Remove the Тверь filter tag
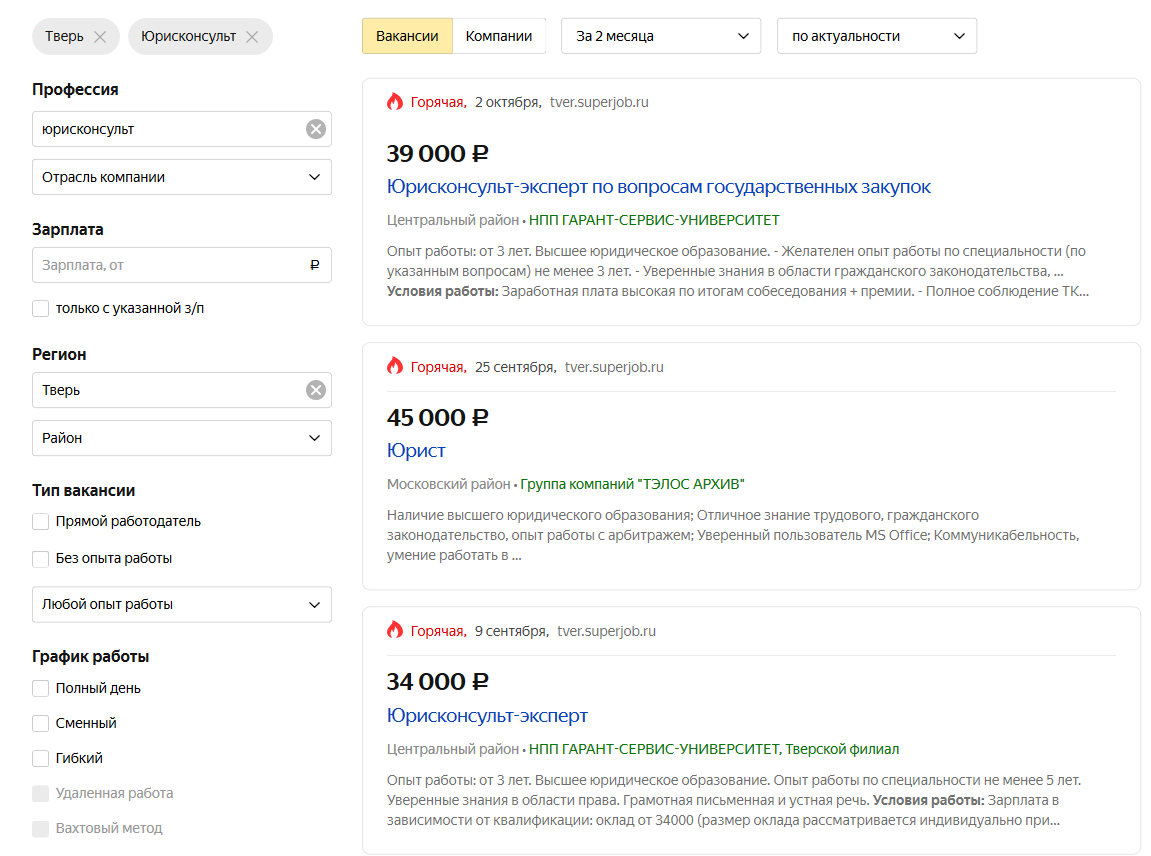Viewport: 1151px width, 856px height. pos(99,37)
